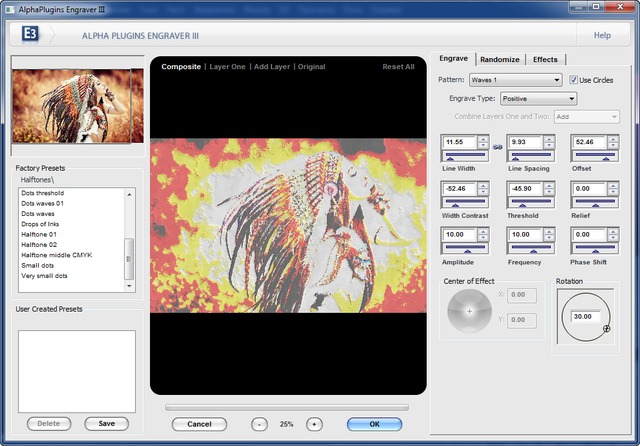The width and height of the screenshot is (640, 446).
Task: Click the Line Width slider
Action: click(465, 157)
